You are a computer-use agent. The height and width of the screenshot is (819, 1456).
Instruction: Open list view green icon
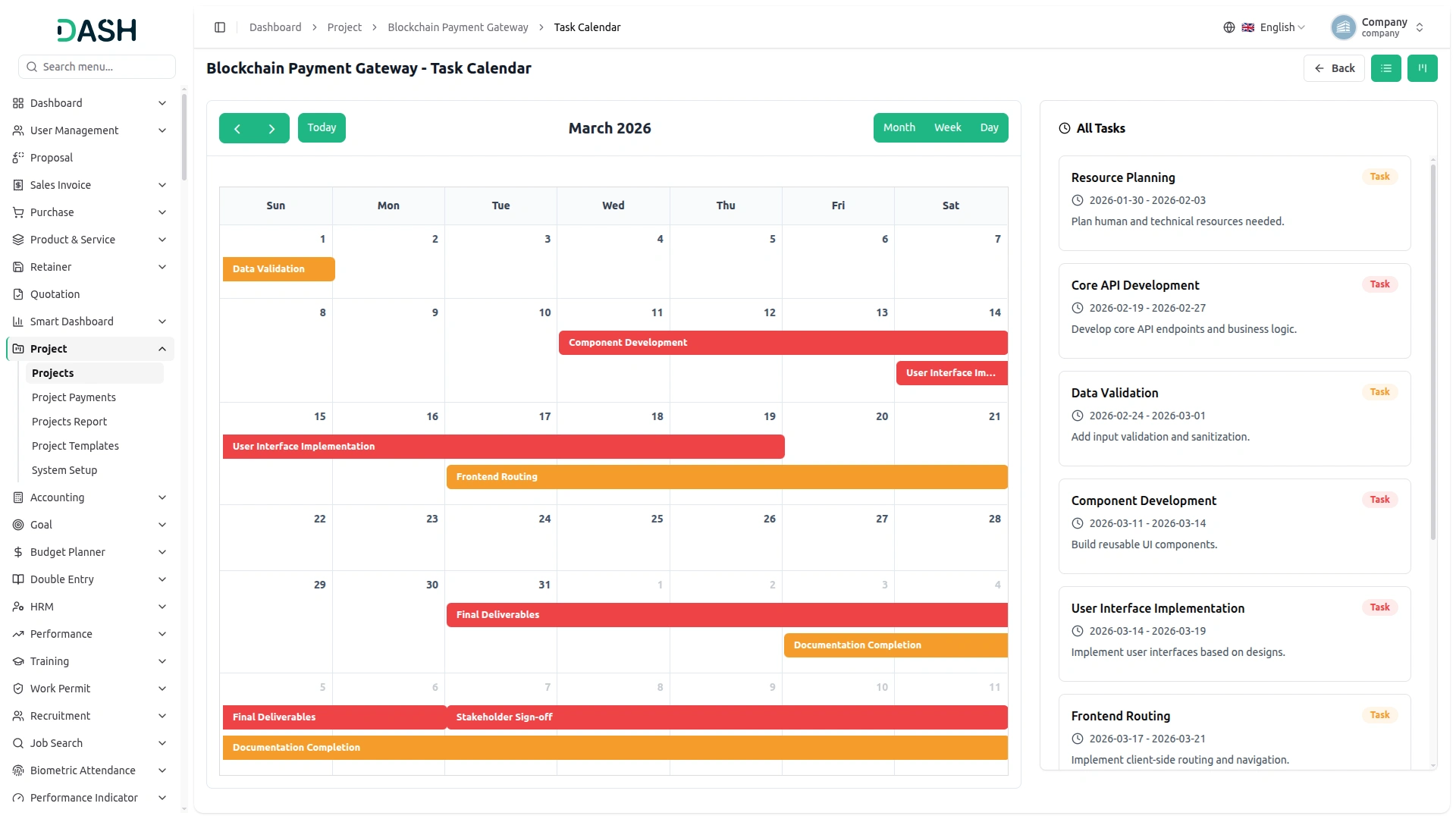click(x=1385, y=68)
